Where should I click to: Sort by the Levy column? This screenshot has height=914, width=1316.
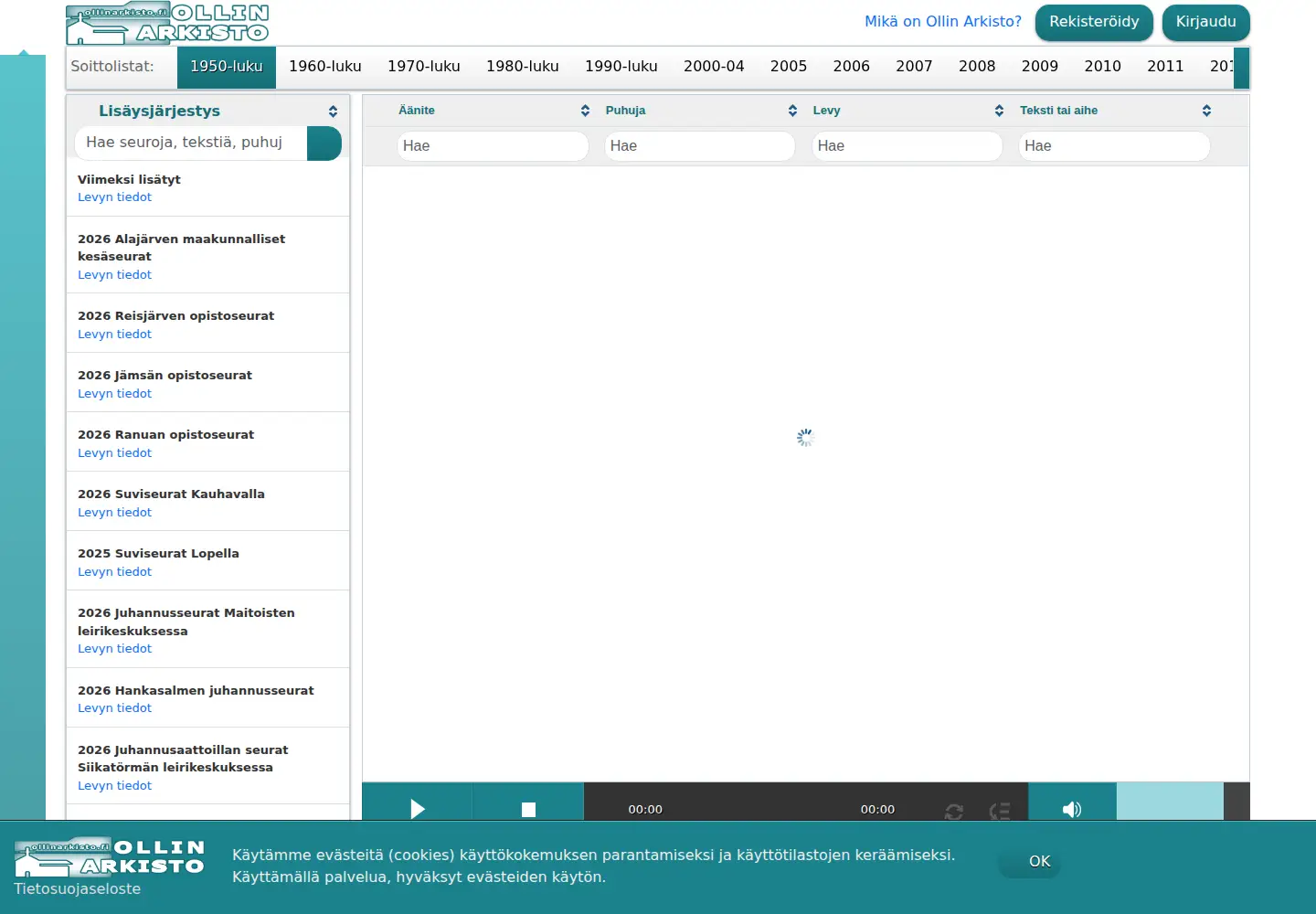908,111
